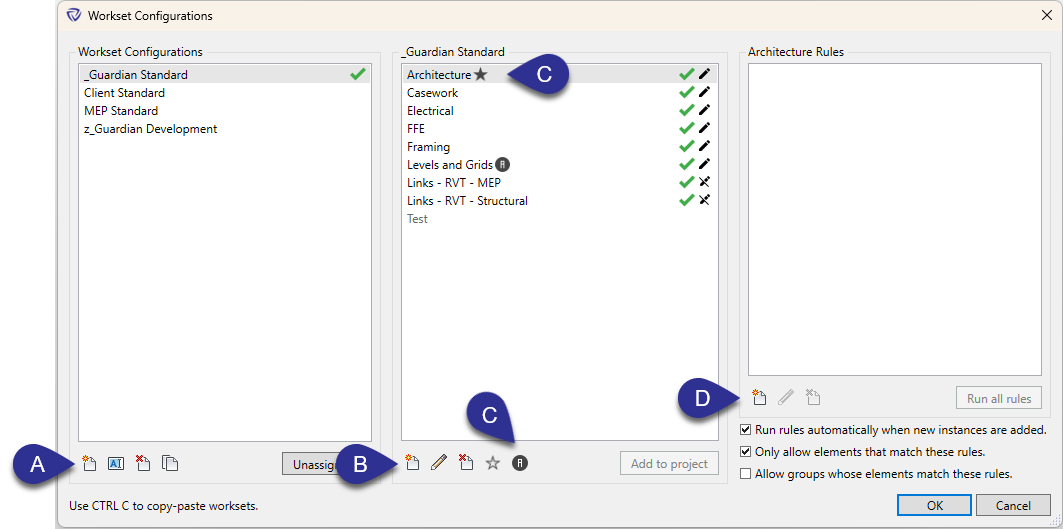
Task: Uncheck Only allow elements that match these rules
Action: (746, 452)
